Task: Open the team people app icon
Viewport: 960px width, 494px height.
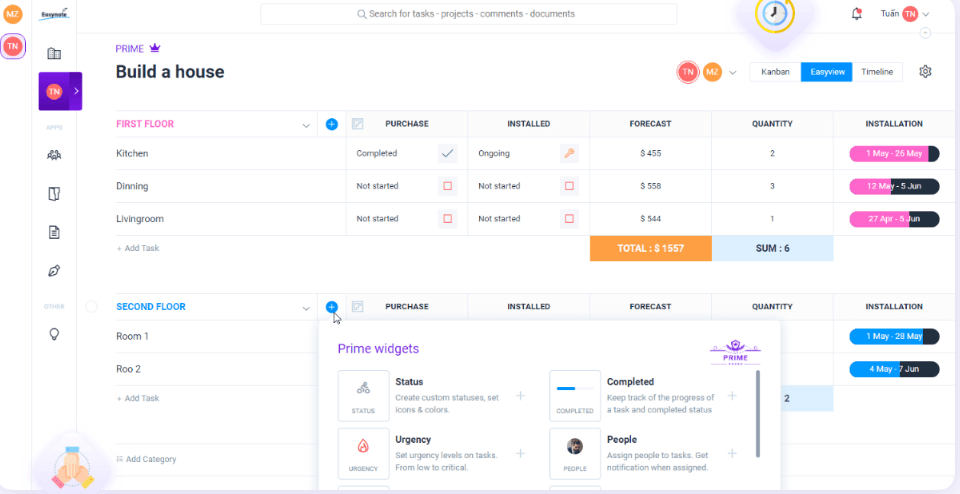Action: pyautogui.click(x=54, y=155)
